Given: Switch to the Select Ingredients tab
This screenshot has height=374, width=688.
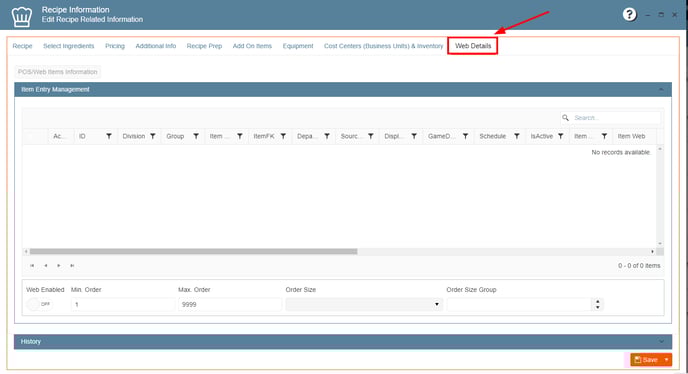Looking at the screenshot, I should 68,46.
